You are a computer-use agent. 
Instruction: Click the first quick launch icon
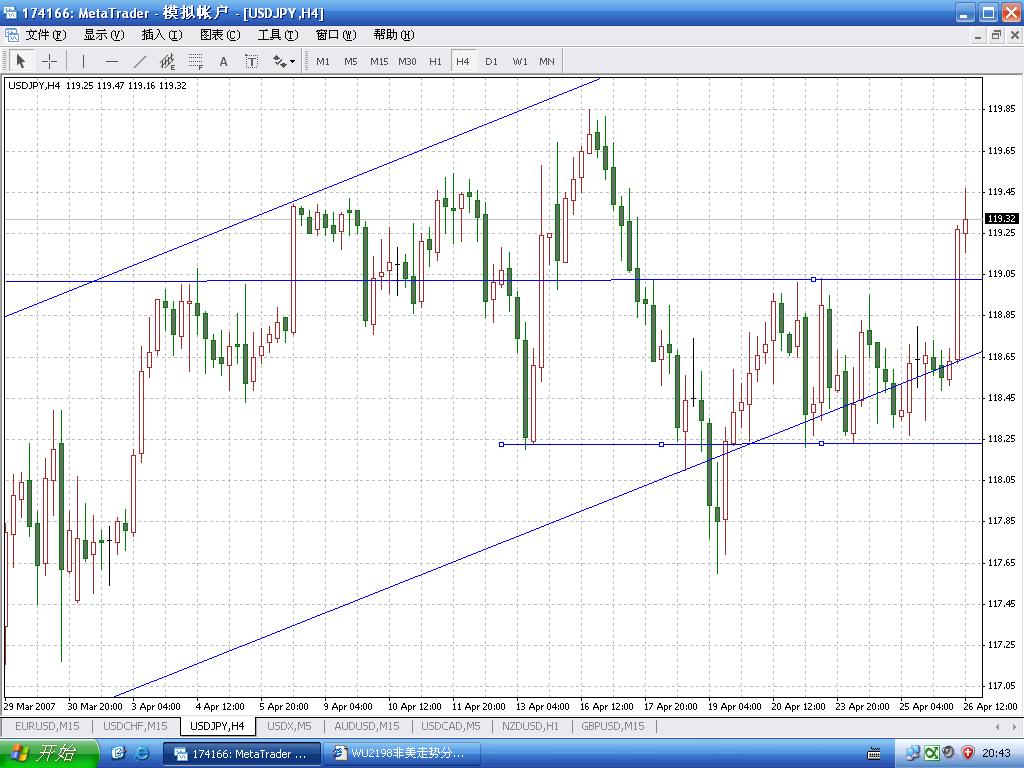118,753
